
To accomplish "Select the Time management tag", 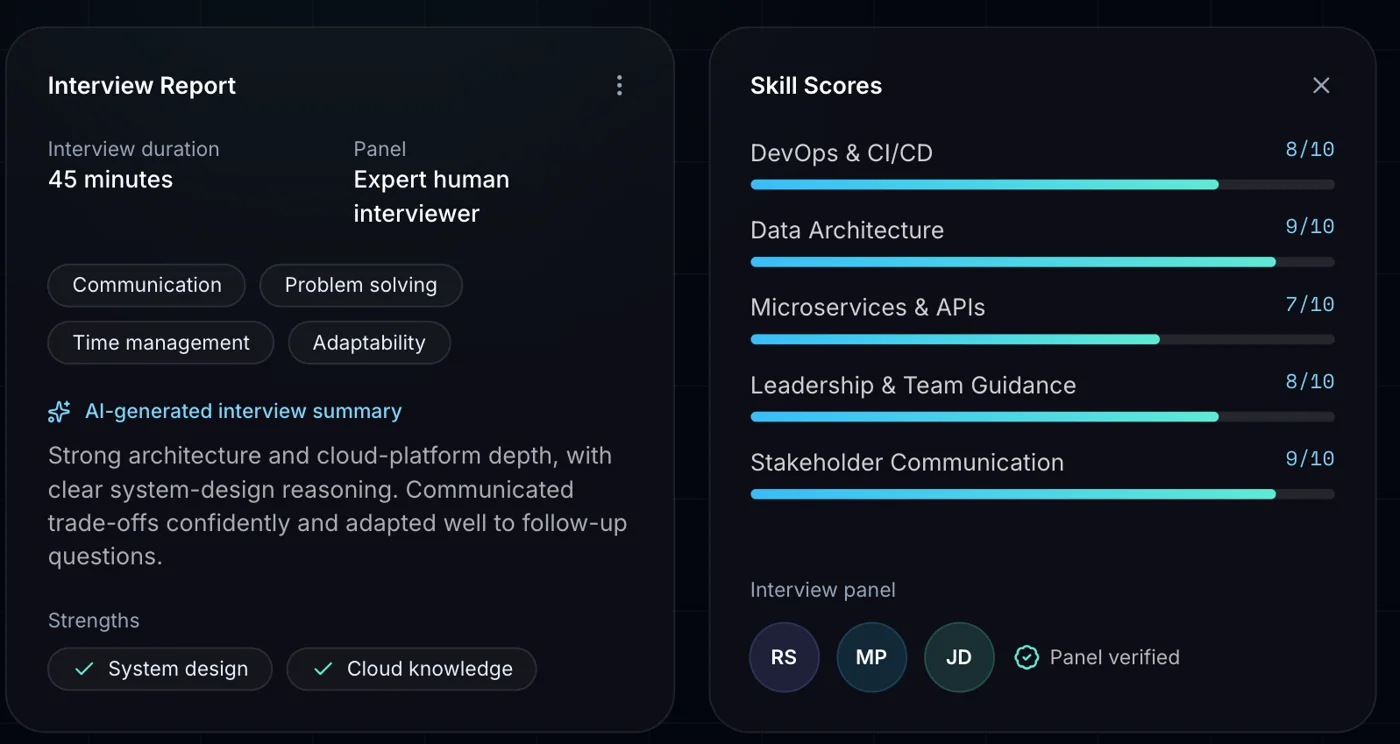I will pyautogui.click(x=161, y=343).
